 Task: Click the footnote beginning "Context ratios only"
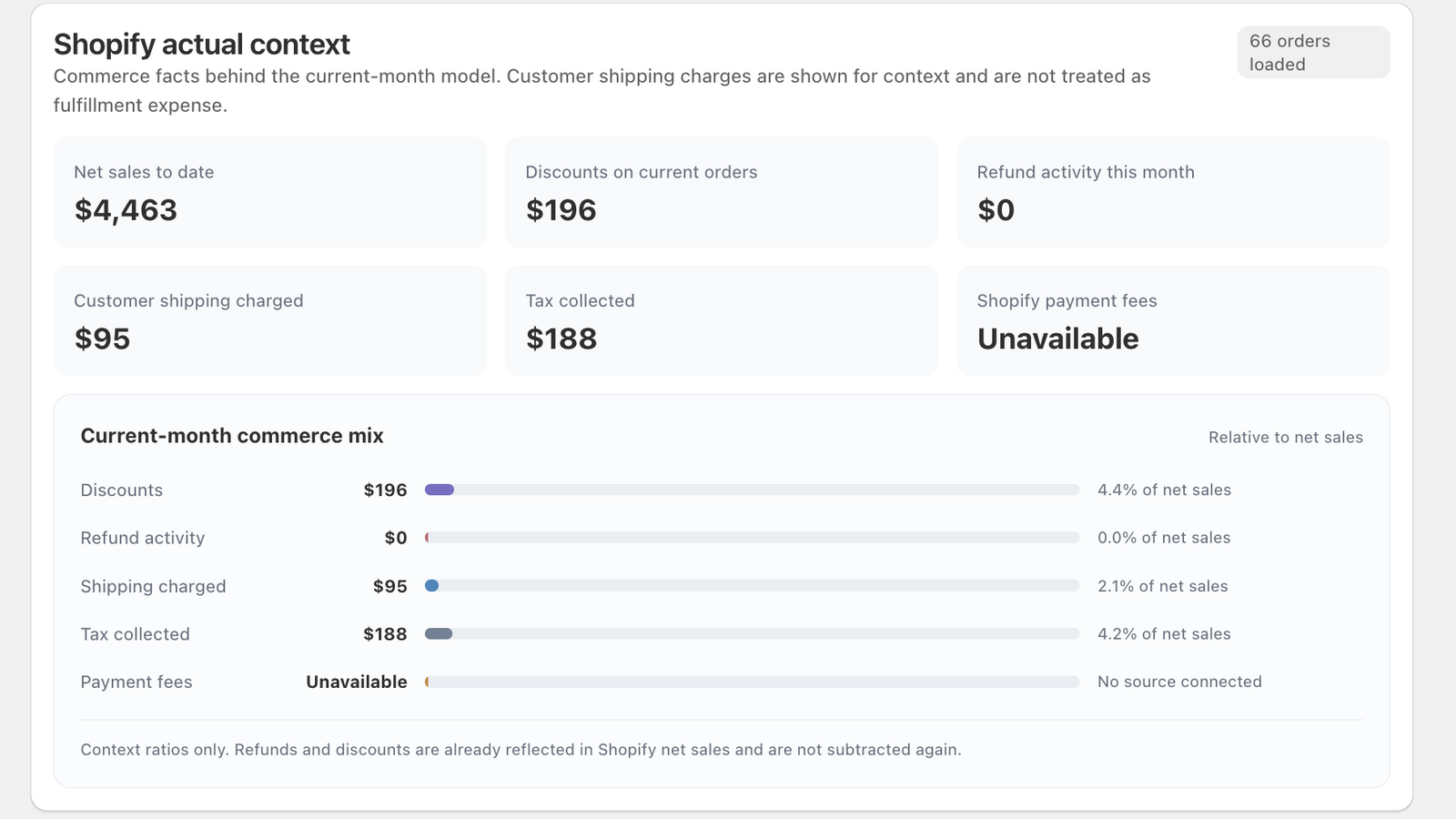pyautogui.click(x=521, y=750)
